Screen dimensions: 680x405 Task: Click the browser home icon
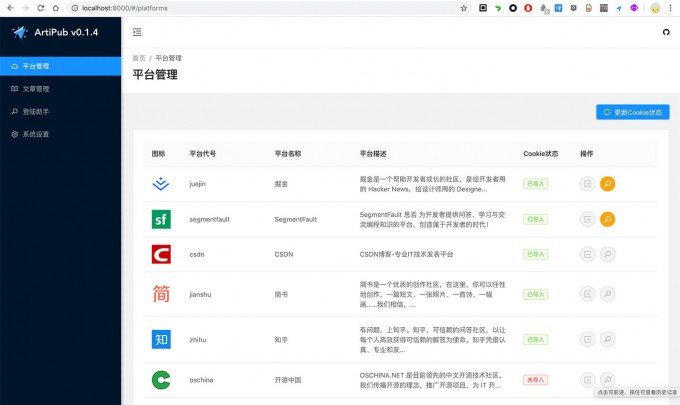point(56,8)
